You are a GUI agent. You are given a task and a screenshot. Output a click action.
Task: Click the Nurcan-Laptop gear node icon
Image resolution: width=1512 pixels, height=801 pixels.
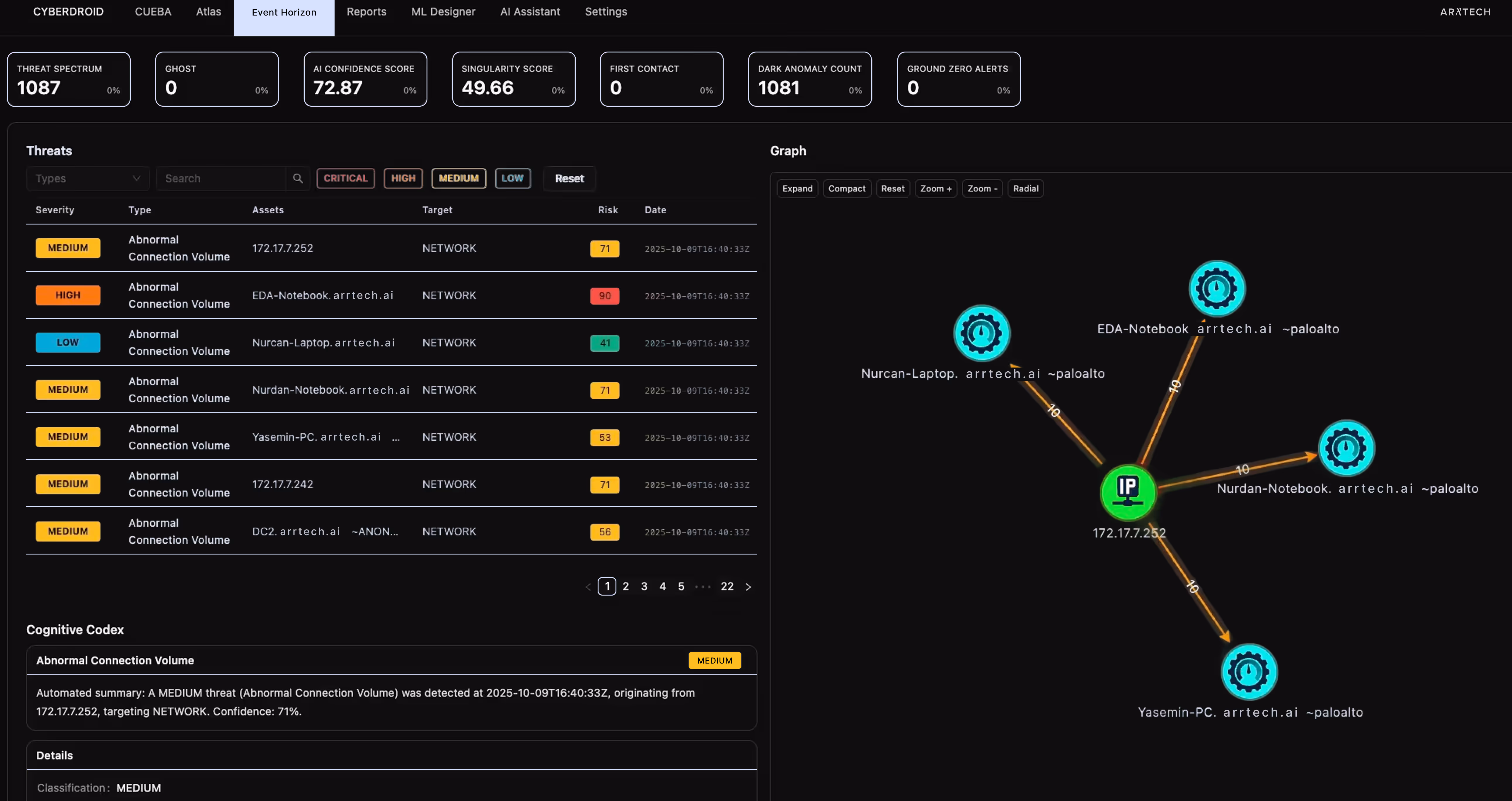[x=981, y=333]
